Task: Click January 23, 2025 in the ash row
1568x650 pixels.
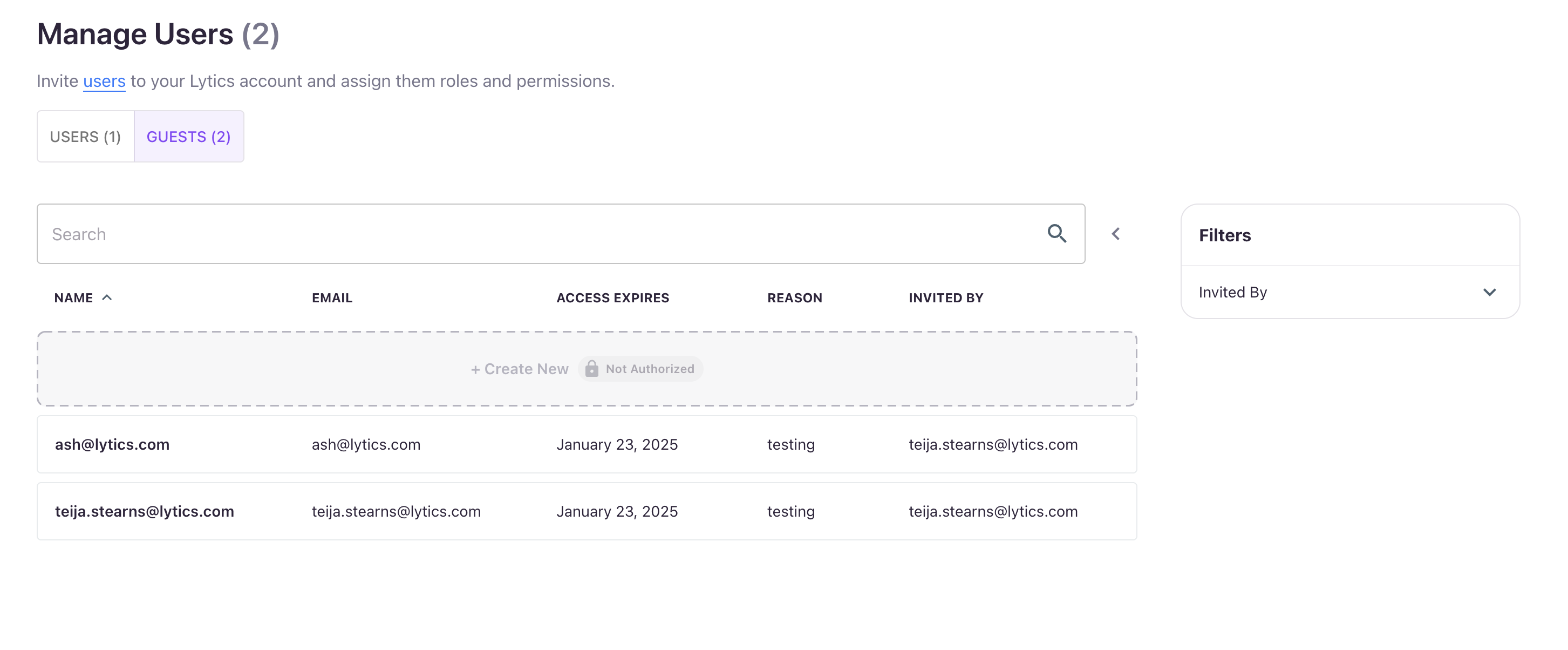Action: 617,445
